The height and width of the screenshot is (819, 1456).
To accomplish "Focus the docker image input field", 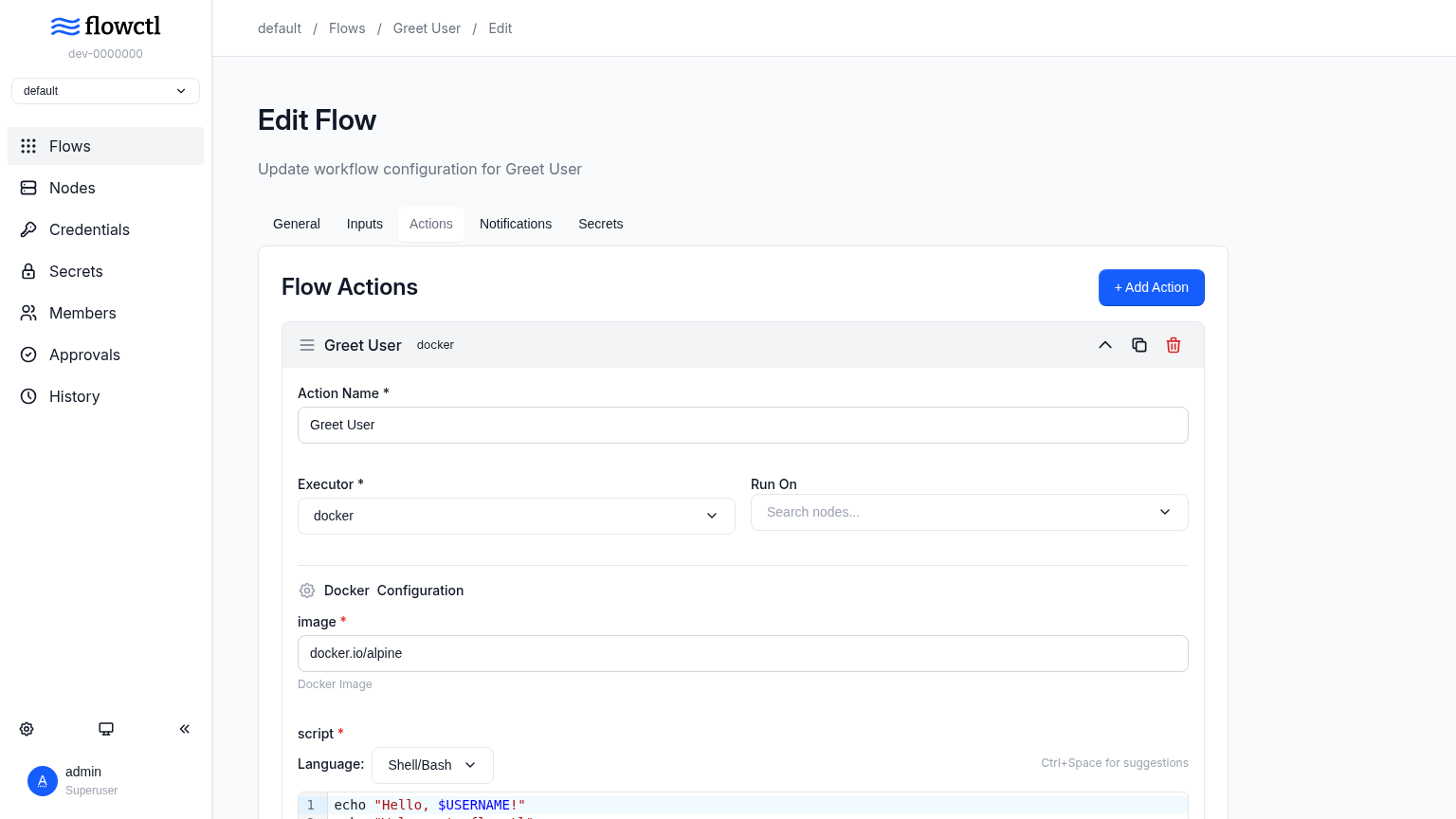I will (x=743, y=653).
